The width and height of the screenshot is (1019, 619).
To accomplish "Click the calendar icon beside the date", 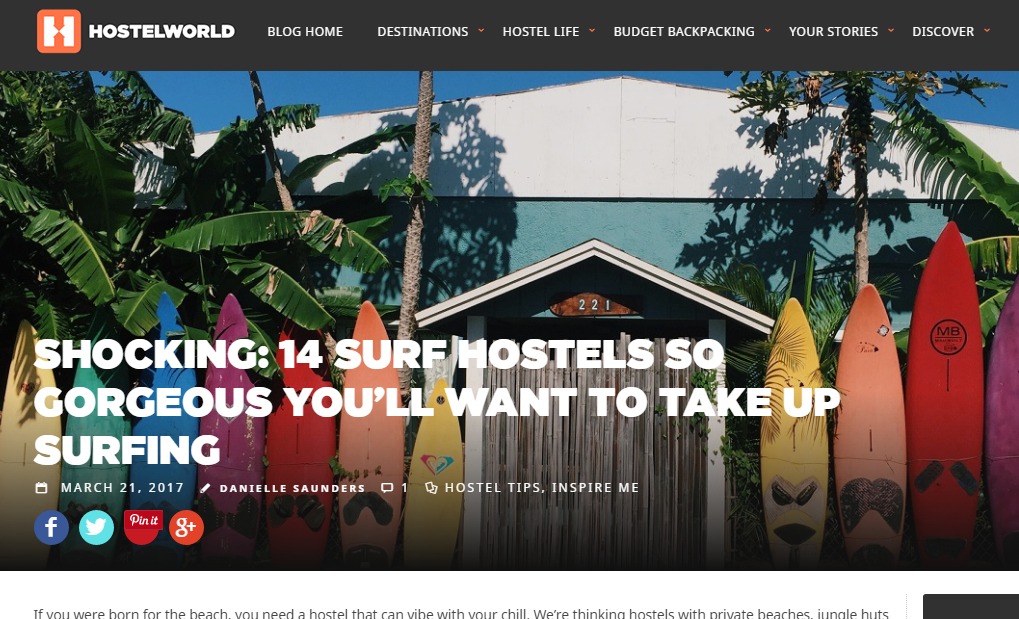I will tap(41, 488).
